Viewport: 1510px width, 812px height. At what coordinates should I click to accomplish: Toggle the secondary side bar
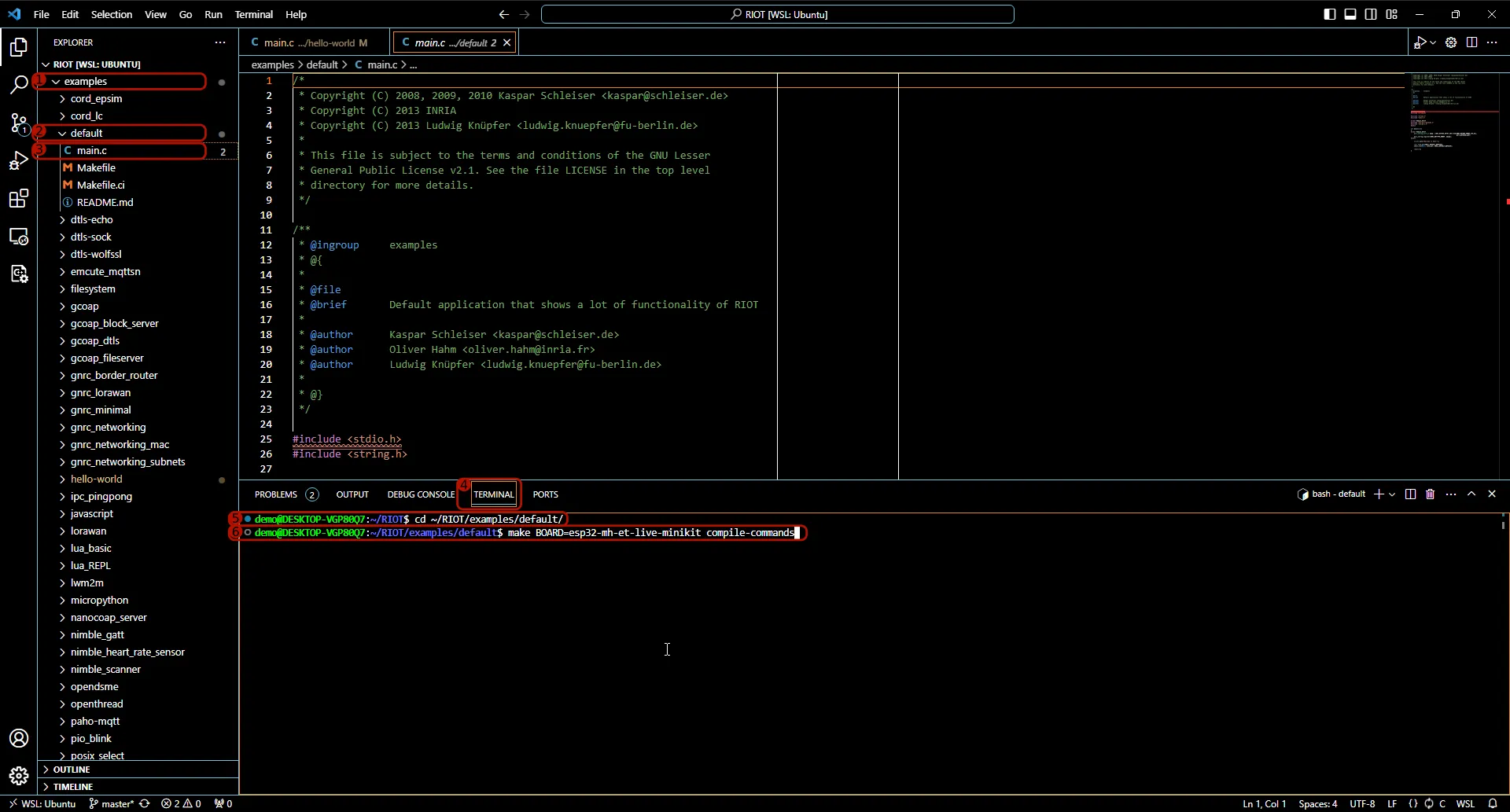point(1371,14)
